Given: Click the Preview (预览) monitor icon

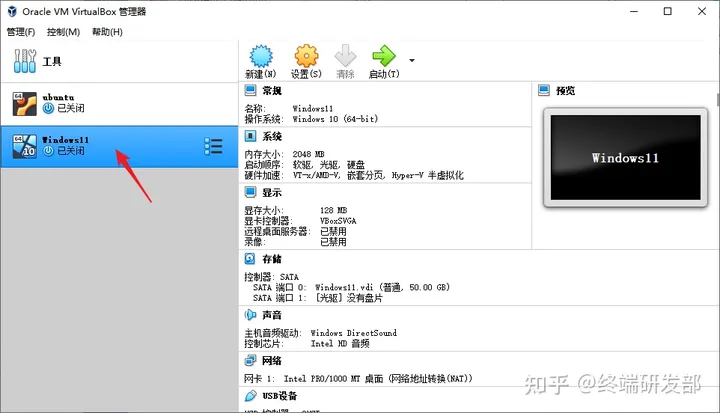Looking at the screenshot, I should click(x=544, y=90).
